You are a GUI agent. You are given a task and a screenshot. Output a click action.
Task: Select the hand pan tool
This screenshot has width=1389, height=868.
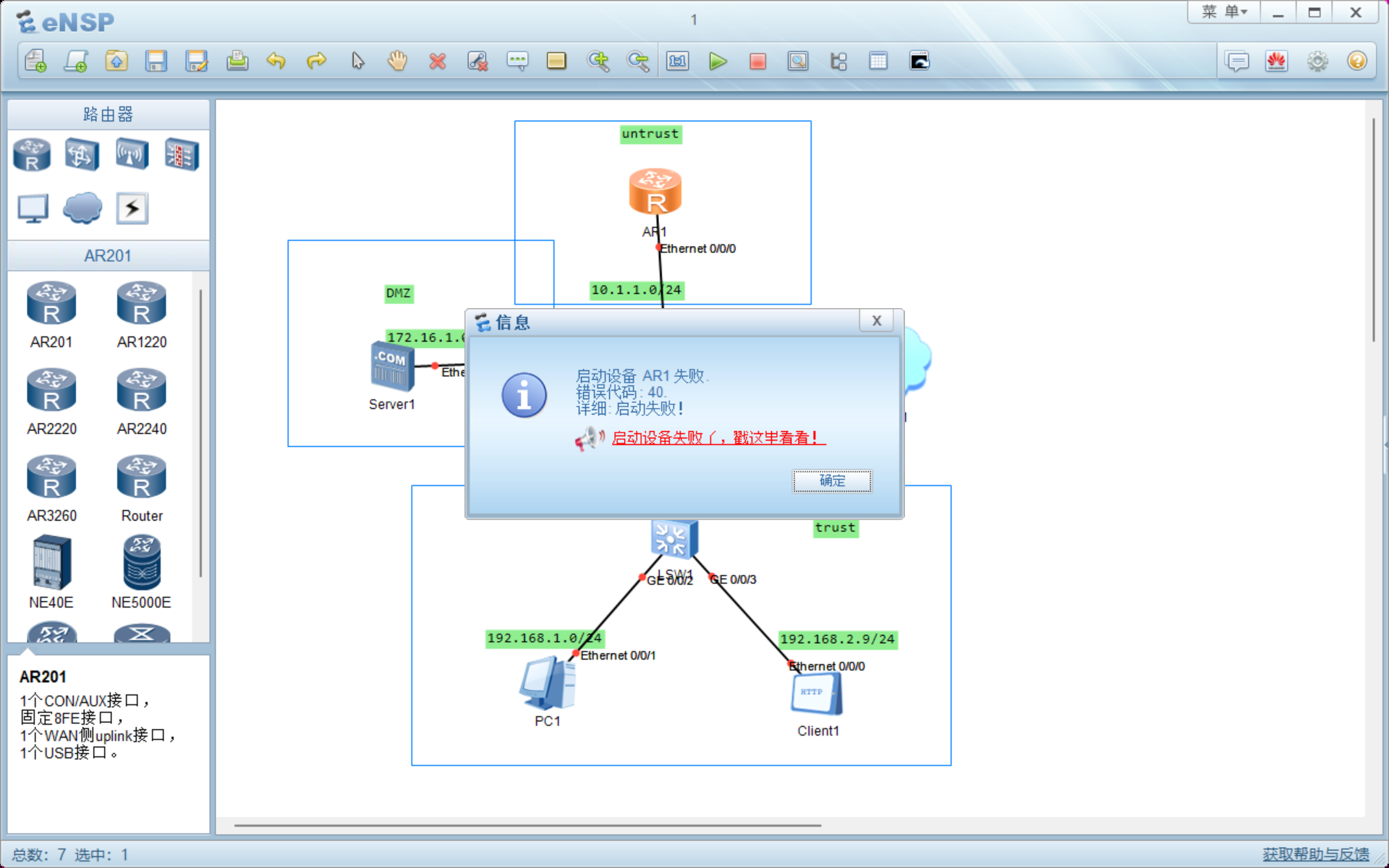tap(397, 61)
